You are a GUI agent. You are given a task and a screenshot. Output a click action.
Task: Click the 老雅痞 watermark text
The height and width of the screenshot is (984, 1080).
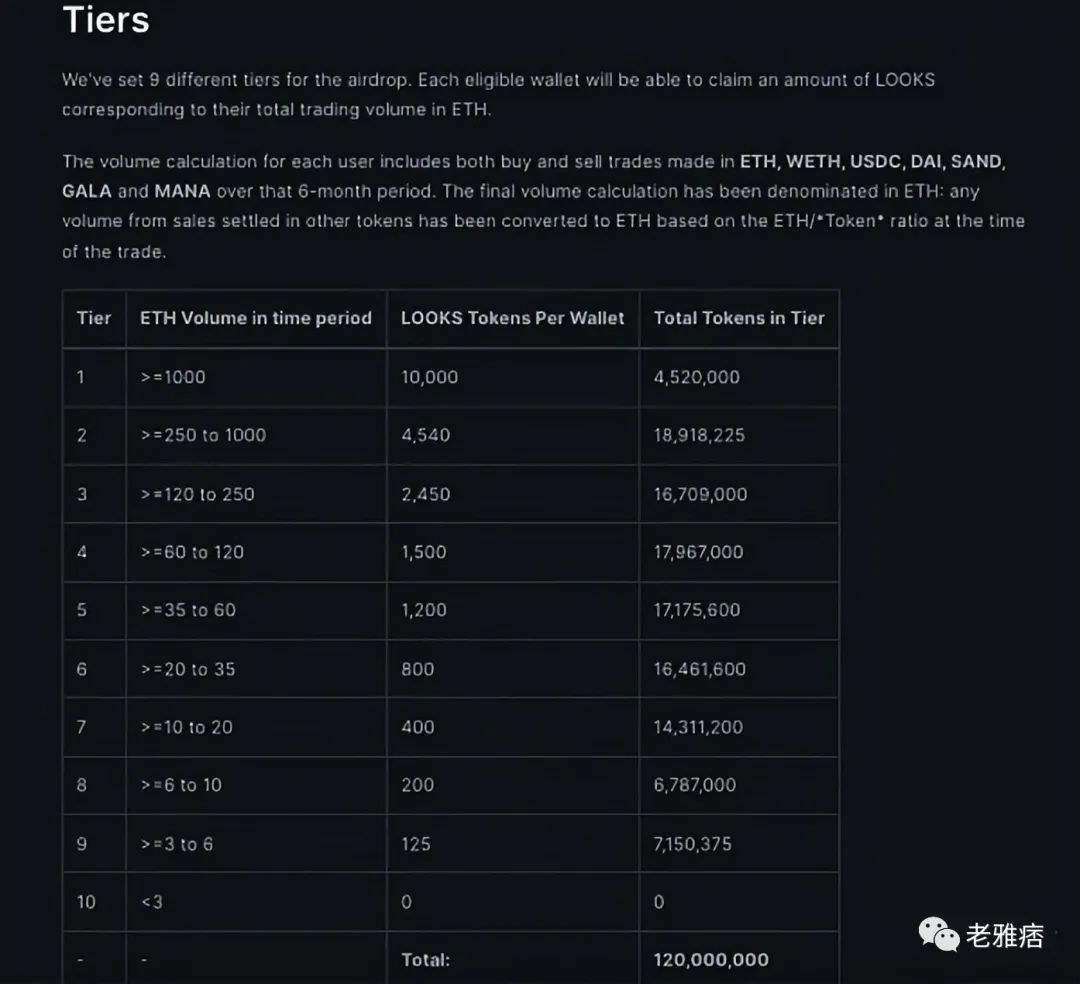(1005, 935)
